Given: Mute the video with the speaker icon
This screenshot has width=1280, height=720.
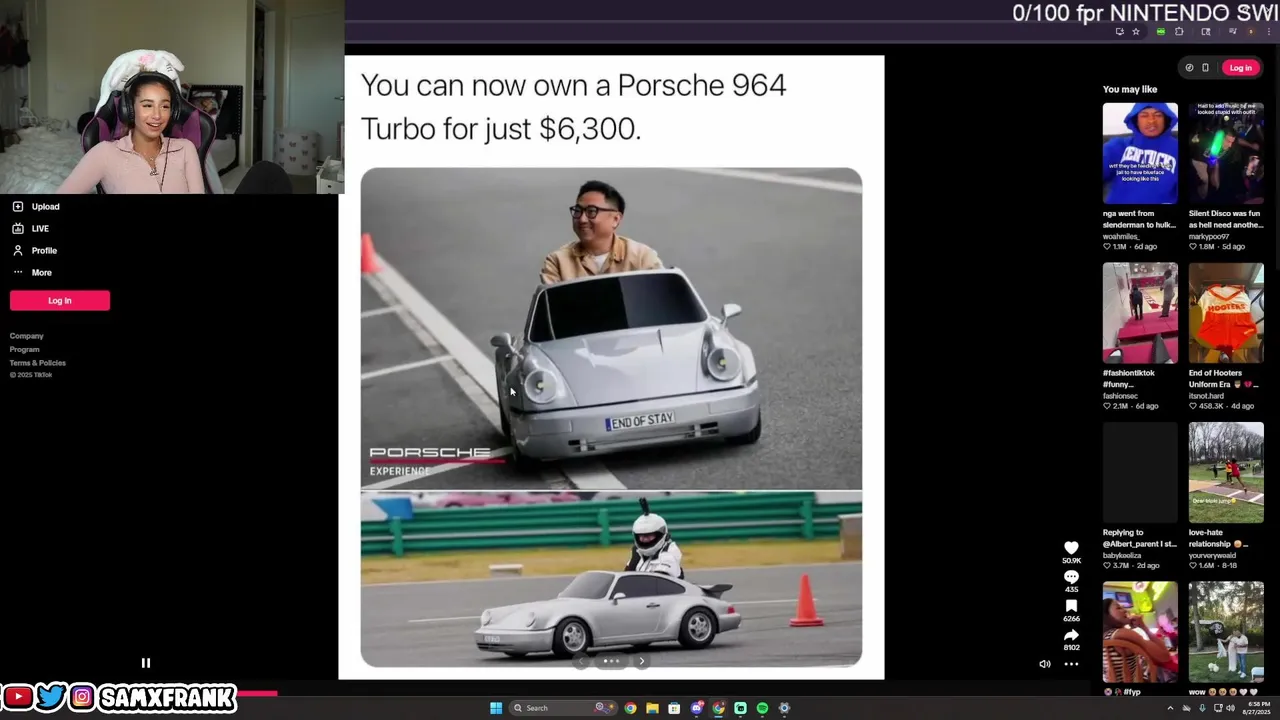Looking at the screenshot, I should tap(1045, 664).
